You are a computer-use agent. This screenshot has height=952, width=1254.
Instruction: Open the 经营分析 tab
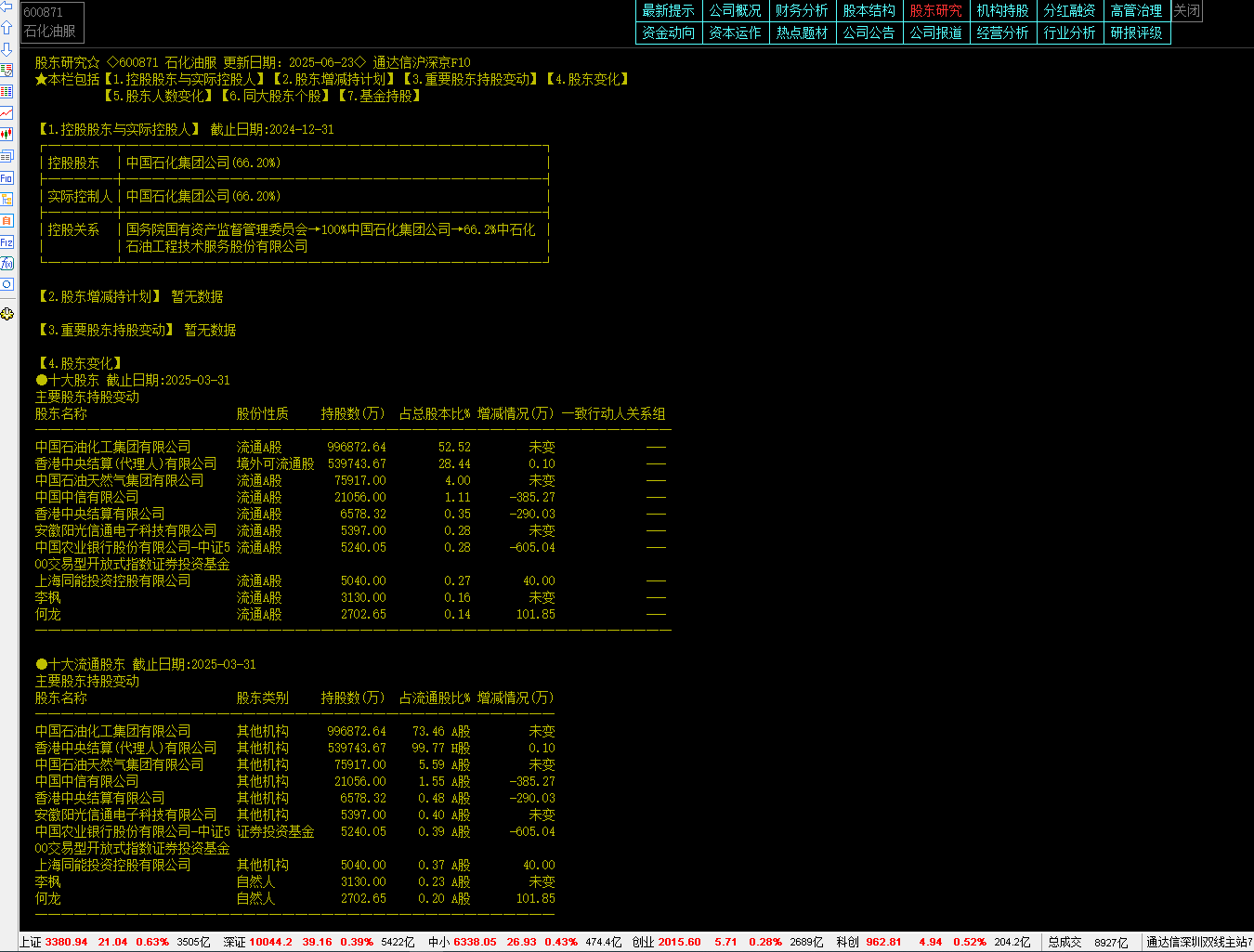(1003, 33)
